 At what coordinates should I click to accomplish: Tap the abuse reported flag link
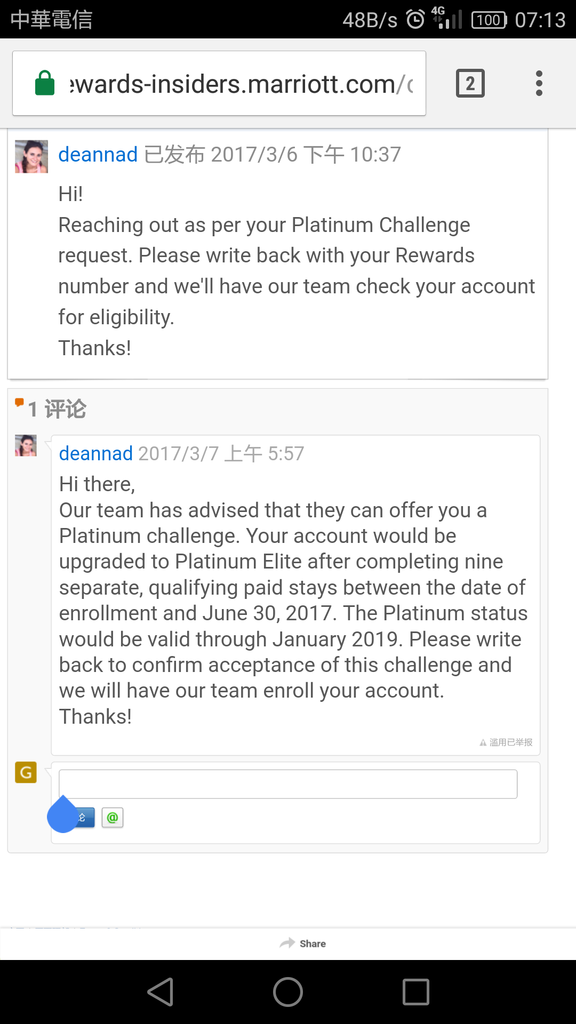click(506, 742)
